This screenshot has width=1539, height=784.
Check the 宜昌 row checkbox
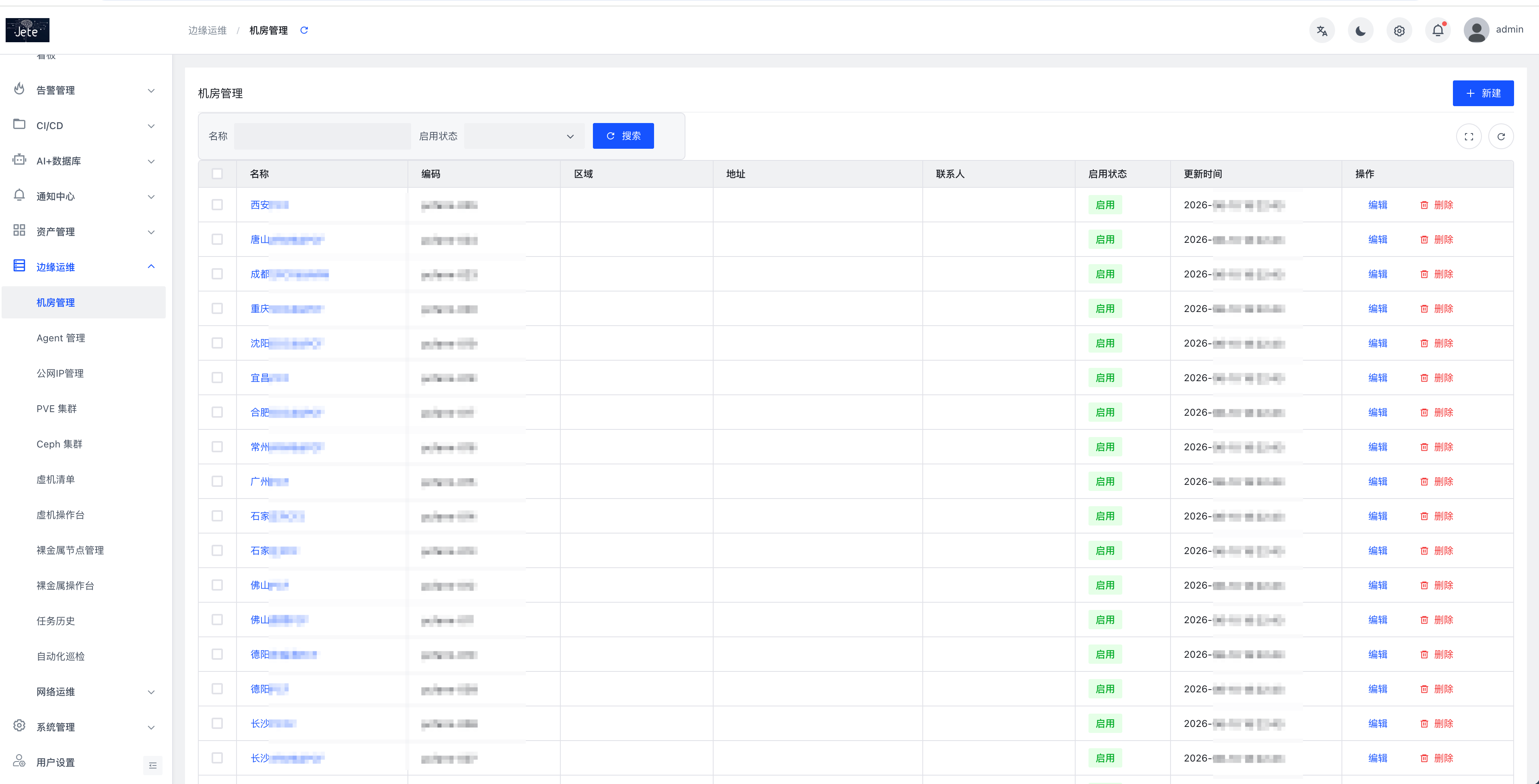coord(217,378)
